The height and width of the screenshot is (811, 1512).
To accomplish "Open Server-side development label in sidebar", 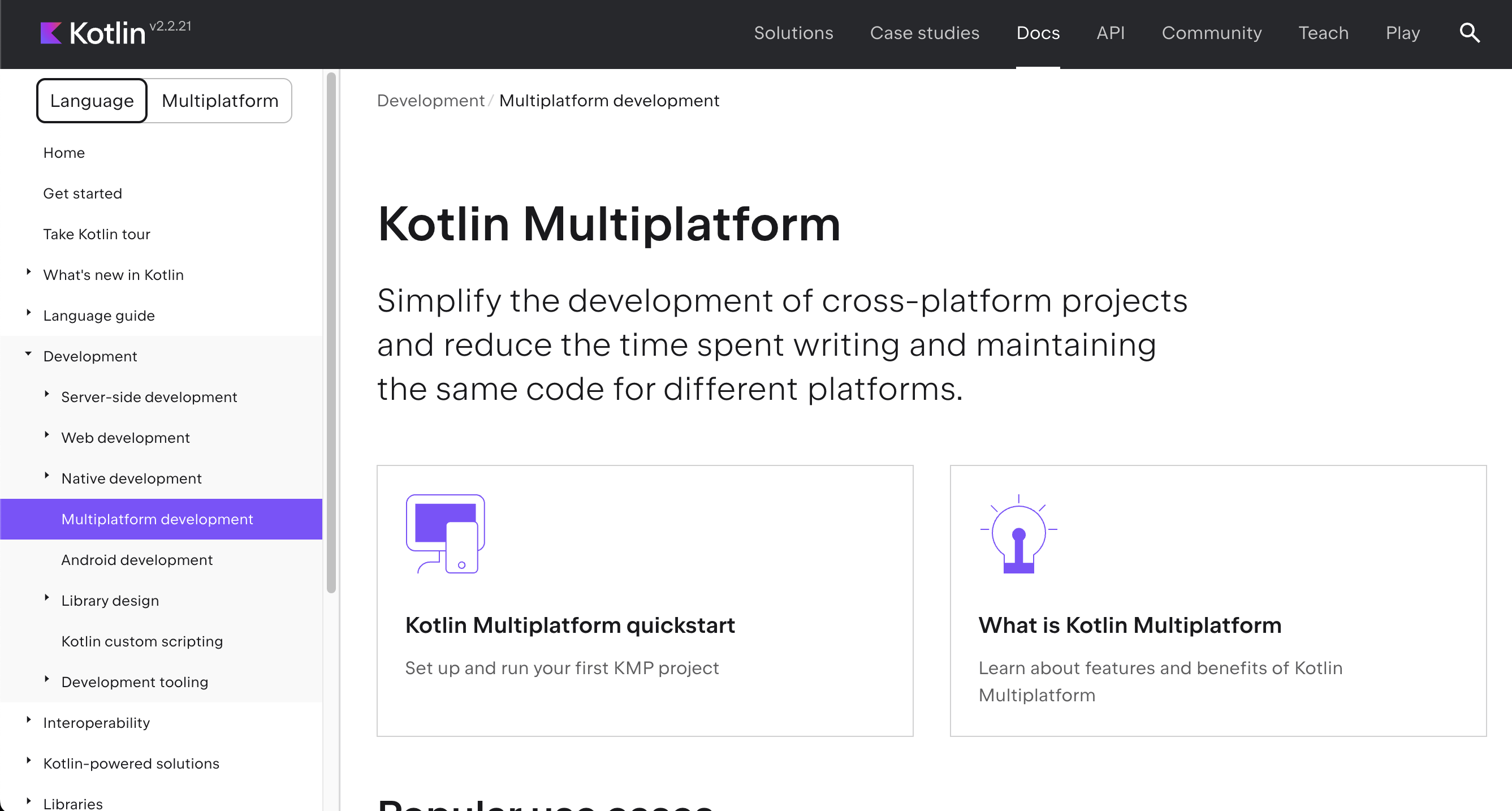I will click(x=149, y=397).
